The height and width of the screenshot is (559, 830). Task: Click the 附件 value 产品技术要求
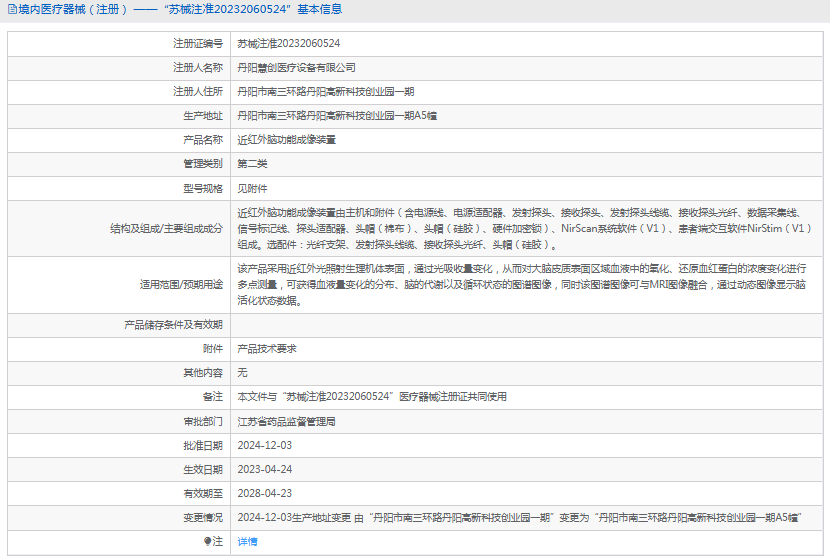coord(267,349)
